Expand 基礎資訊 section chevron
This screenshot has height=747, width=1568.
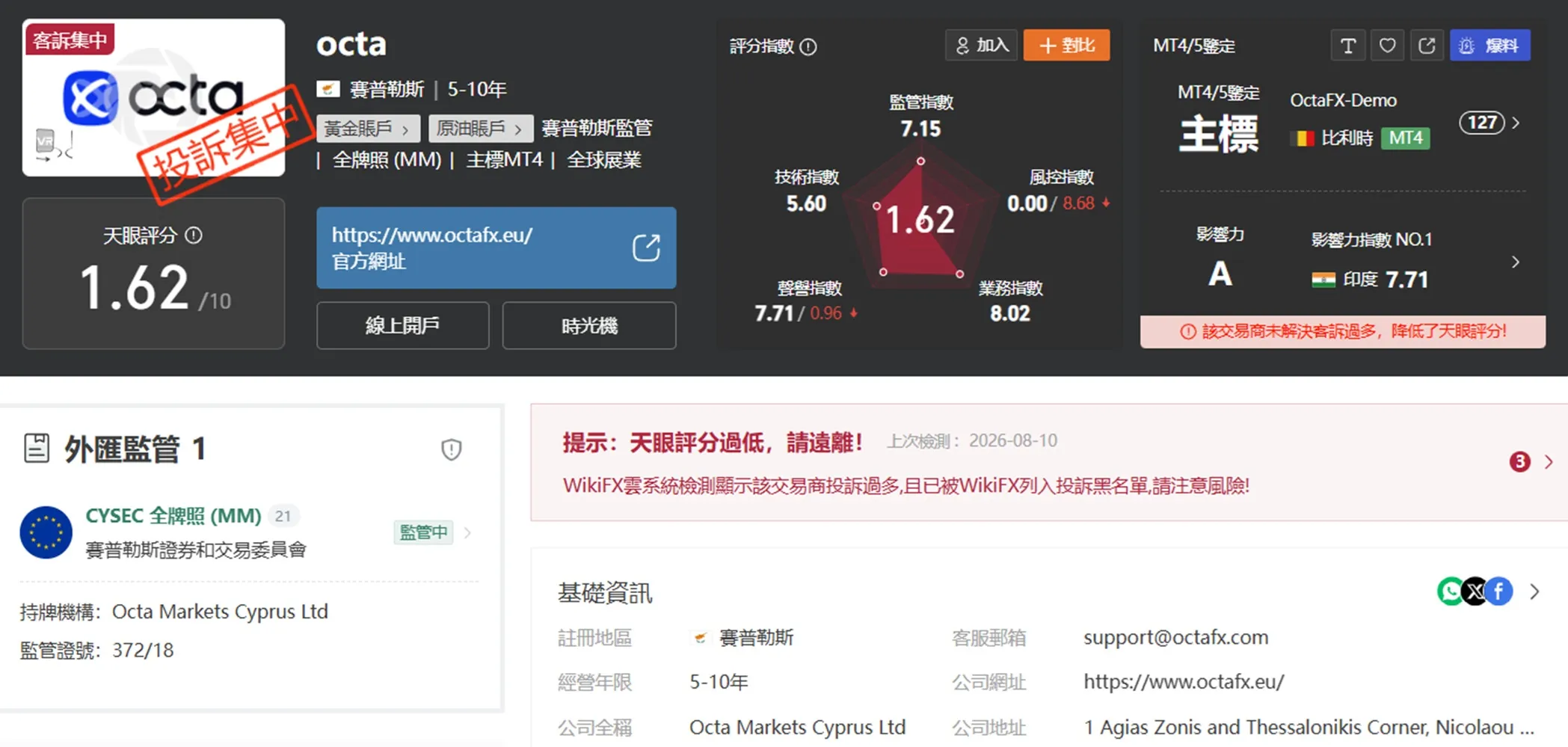click(x=1535, y=591)
